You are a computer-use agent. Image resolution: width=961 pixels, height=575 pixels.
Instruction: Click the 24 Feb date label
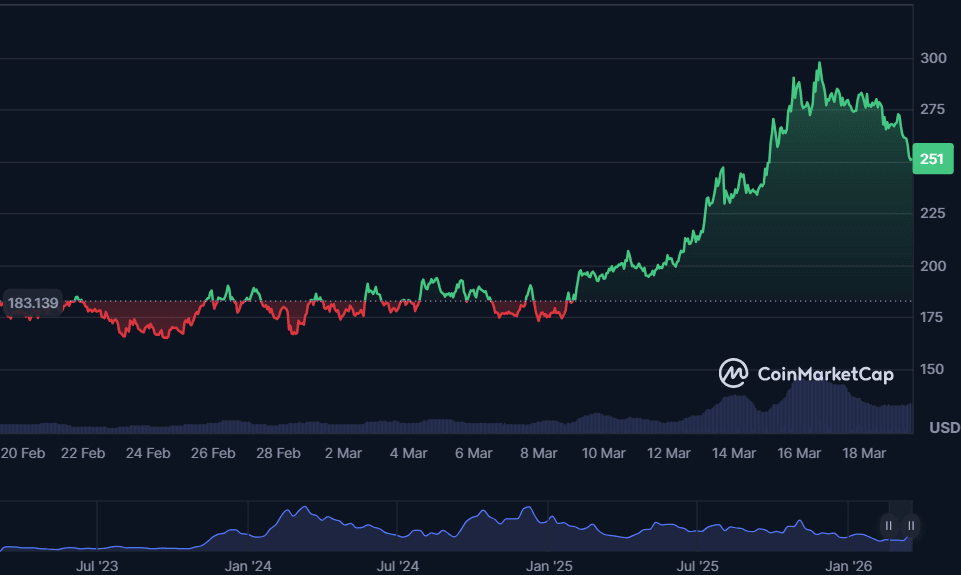pyautogui.click(x=148, y=453)
